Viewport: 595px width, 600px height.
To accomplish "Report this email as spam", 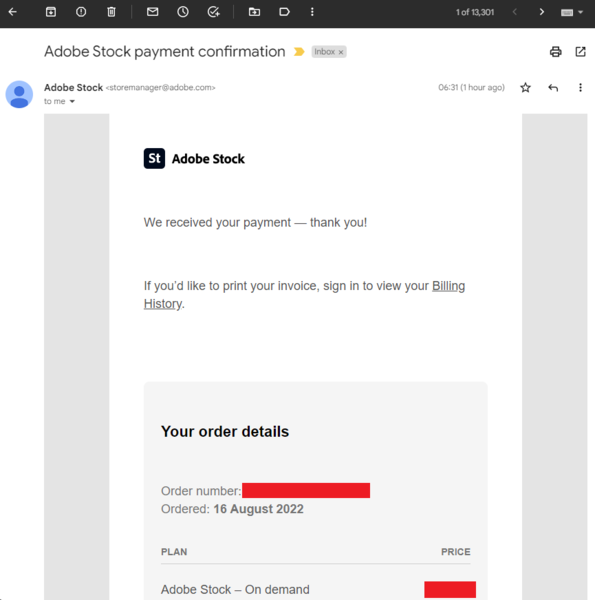I will click(x=81, y=12).
